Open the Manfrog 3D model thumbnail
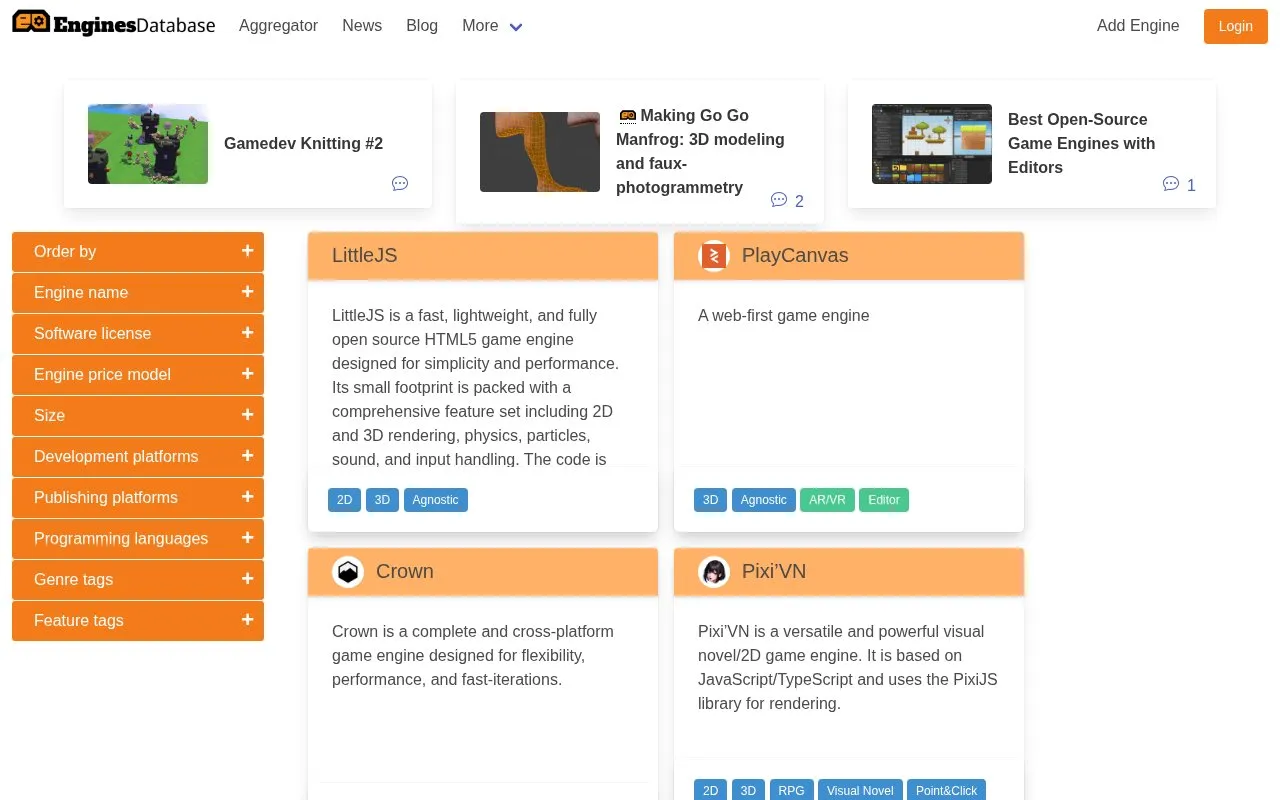1280x800 pixels. 540,152
